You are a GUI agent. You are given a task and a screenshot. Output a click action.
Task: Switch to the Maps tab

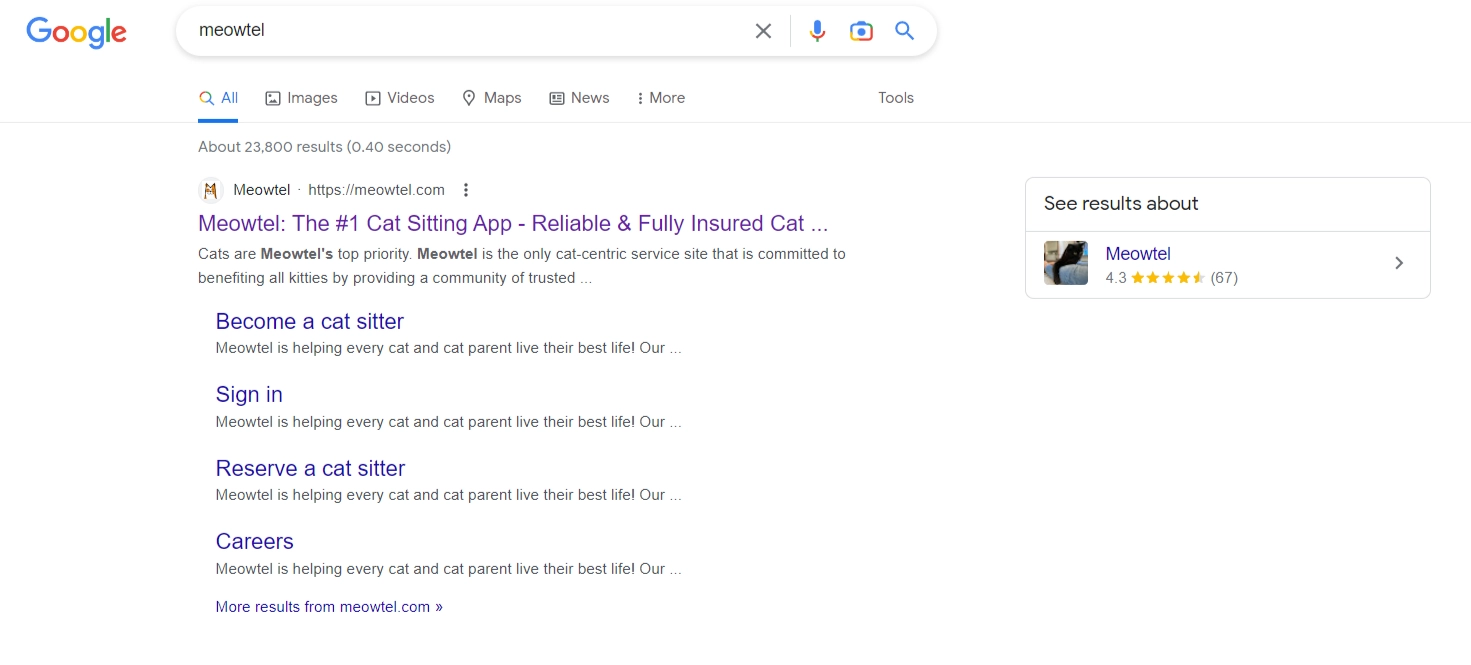[491, 98]
